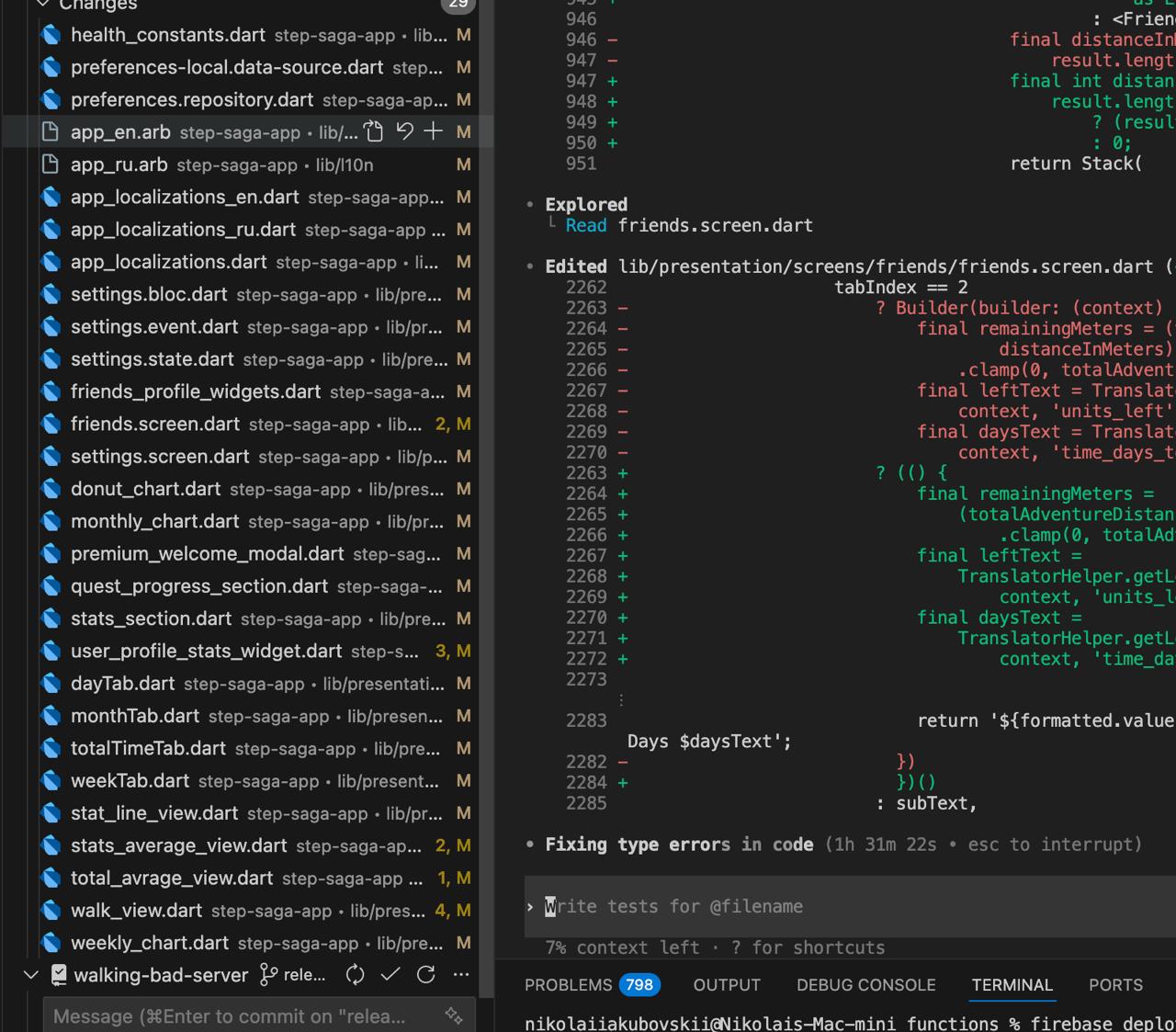The height and width of the screenshot is (1032, 1176).
Task: Open the PORTS panel tab
Action: pos(1115,985)
